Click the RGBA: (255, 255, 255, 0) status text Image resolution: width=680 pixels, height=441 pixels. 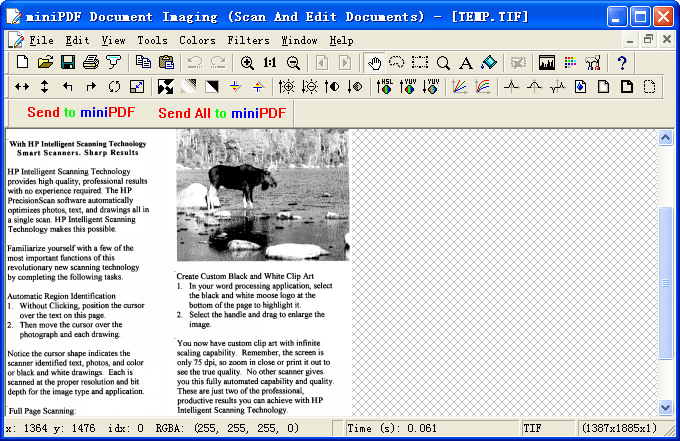pos(227,428)
